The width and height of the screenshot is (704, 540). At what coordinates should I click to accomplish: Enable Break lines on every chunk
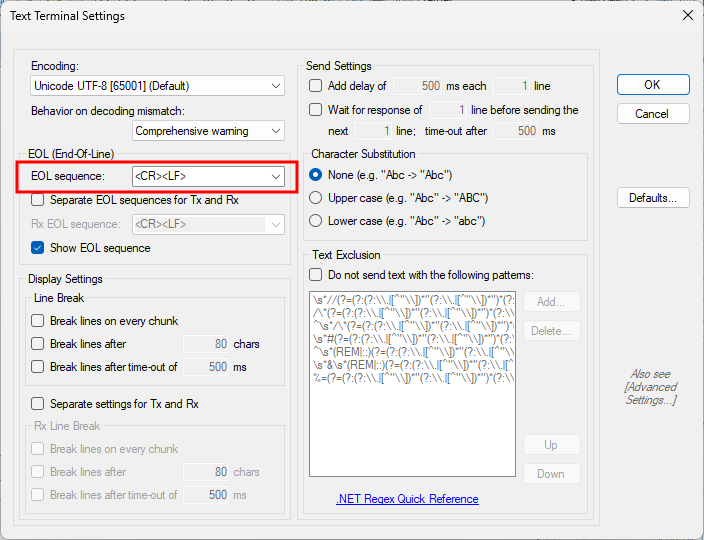[x=38, y=321]
